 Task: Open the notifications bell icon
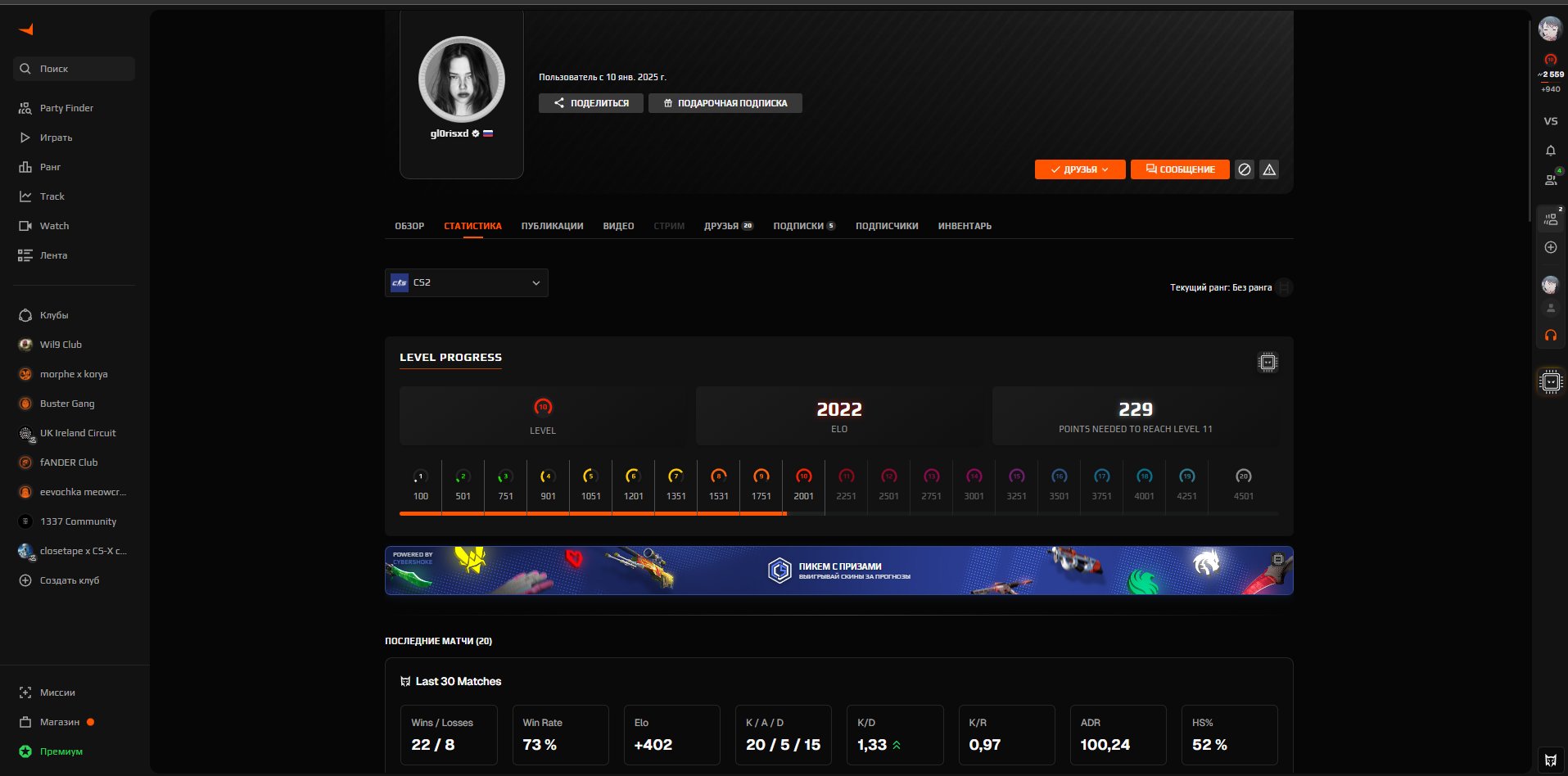[1550, 151]
